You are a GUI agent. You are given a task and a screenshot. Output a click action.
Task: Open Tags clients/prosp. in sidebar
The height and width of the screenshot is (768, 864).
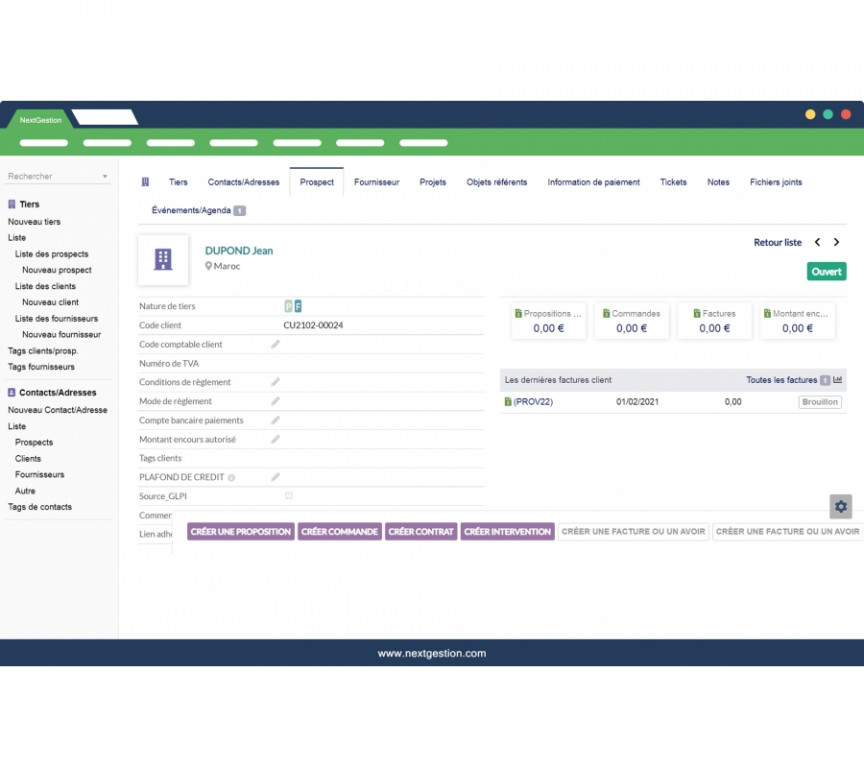point(43,350)
